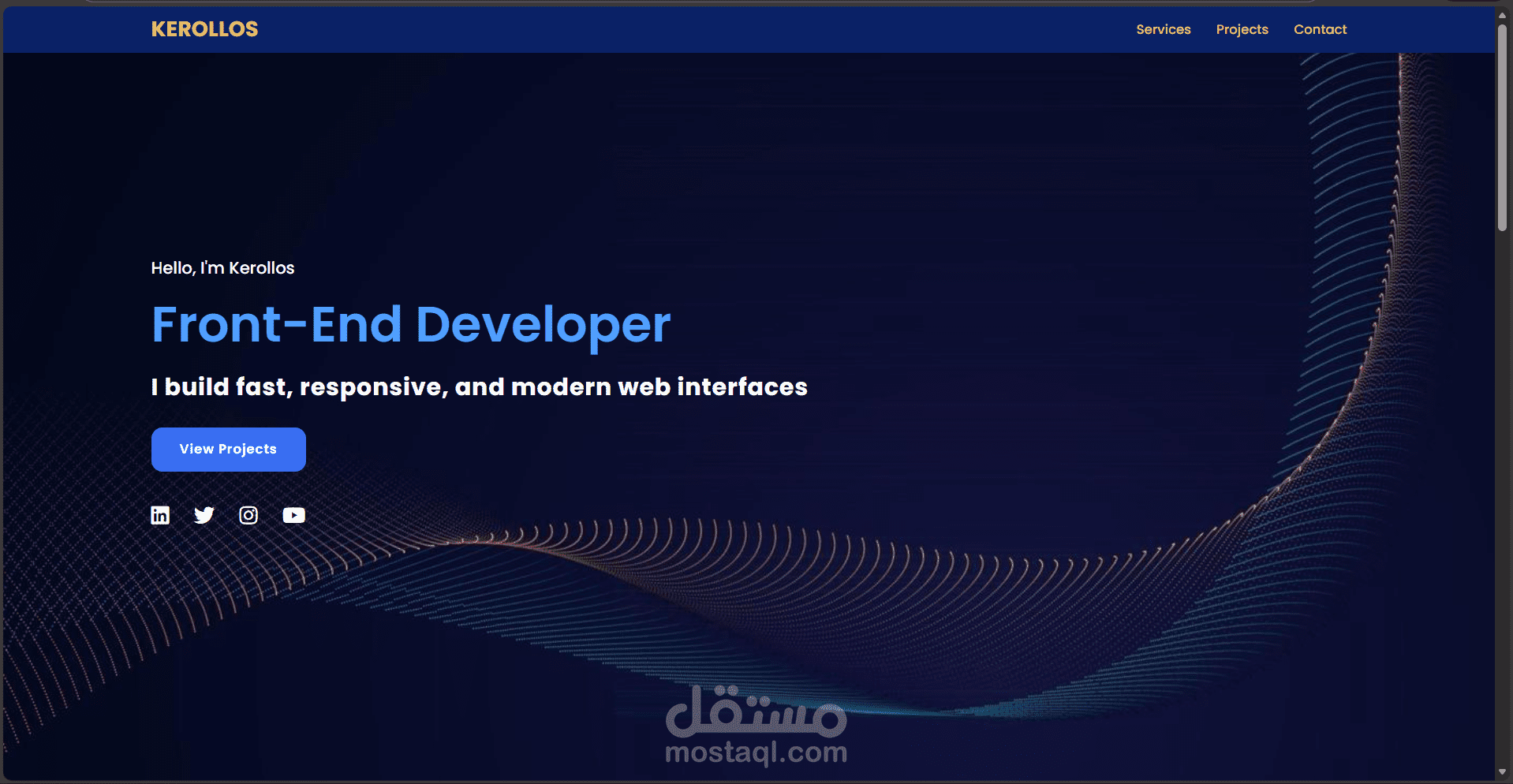Screen dimensions: 1513x784
Task: Open the LinkedIn profile icon
Action: pyautogui.click(x=160, y=515)
